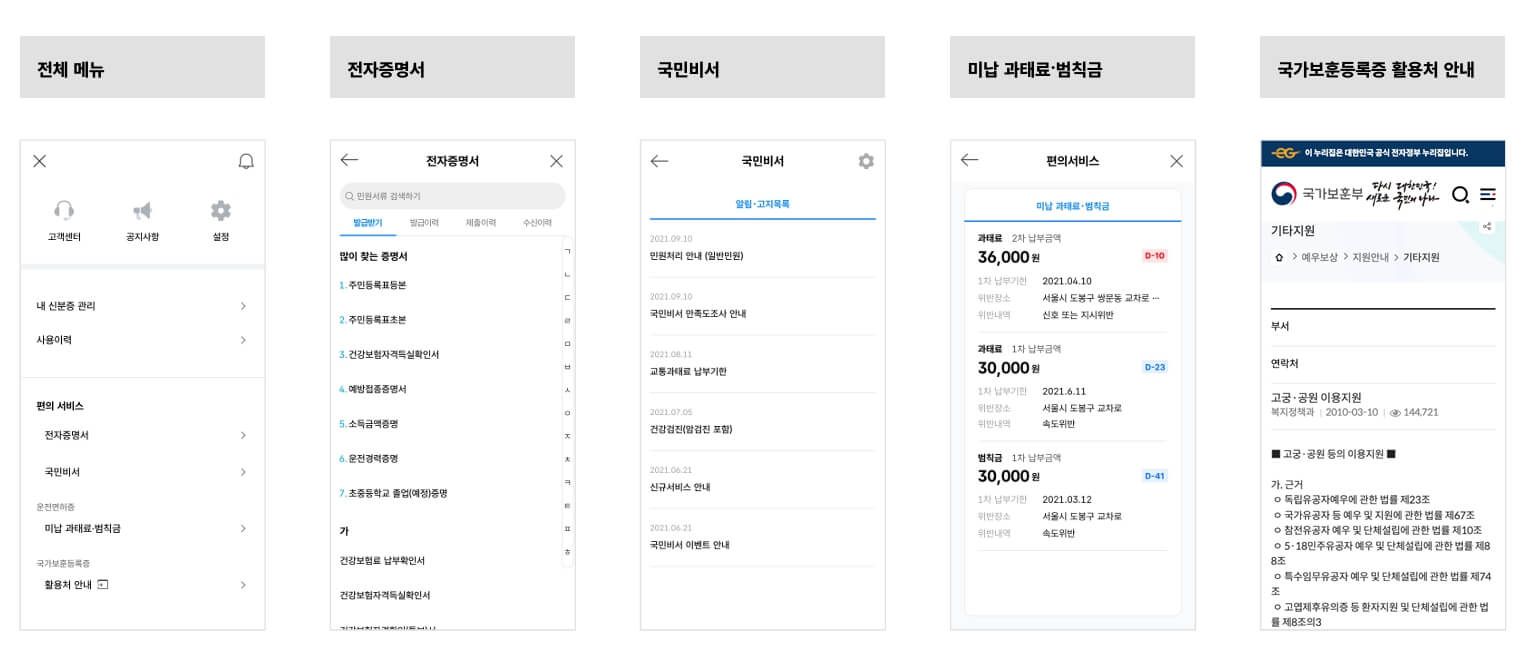Click the D-23 badge
This screenshot has height=651, width=1530.
(1154, 367)
